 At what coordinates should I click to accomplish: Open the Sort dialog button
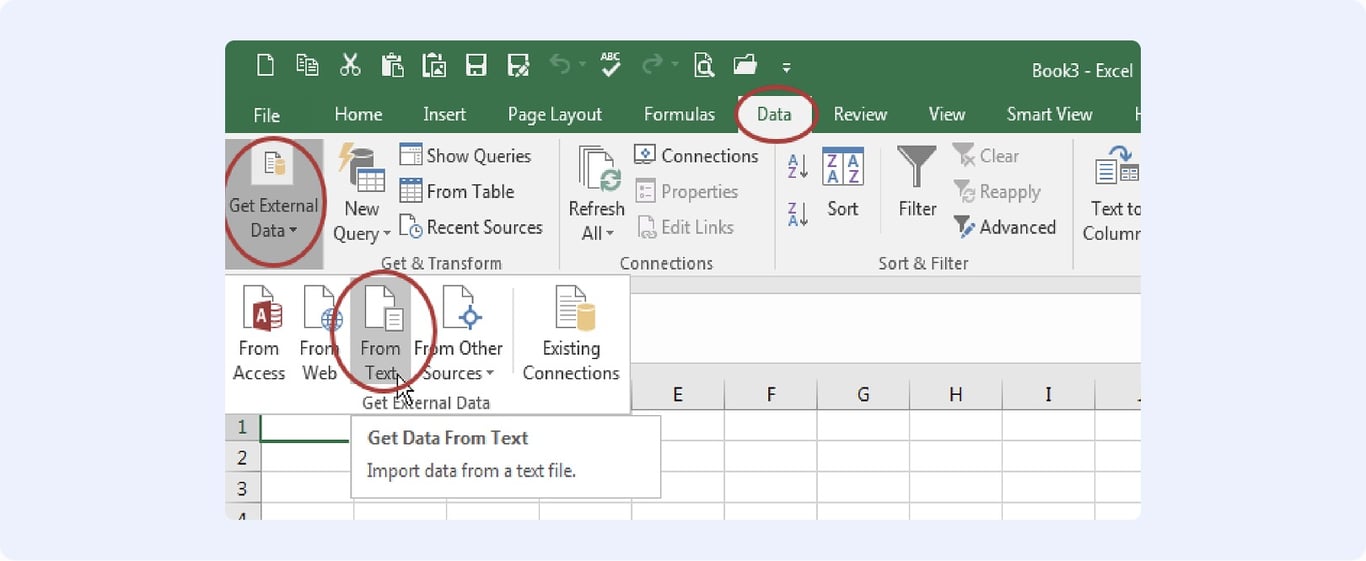click(x=843, y=183)
